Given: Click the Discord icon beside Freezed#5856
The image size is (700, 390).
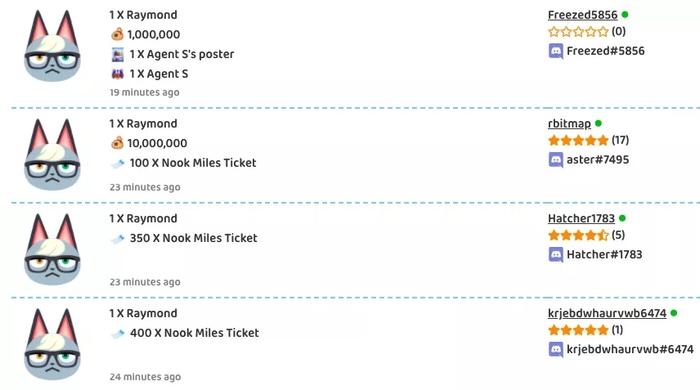Looking at the screenshot, I should coord(555,51).
